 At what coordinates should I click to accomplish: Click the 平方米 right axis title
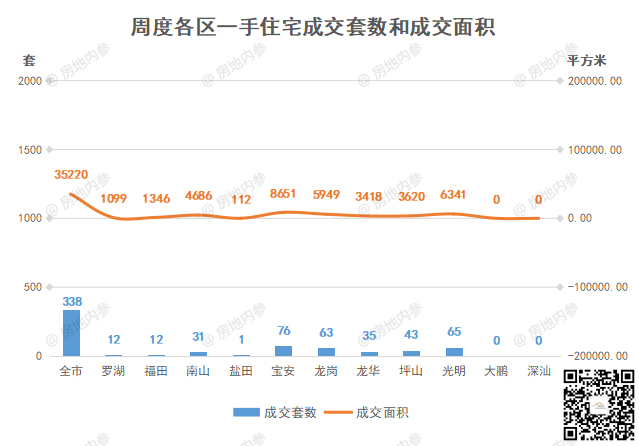(586, 60)
